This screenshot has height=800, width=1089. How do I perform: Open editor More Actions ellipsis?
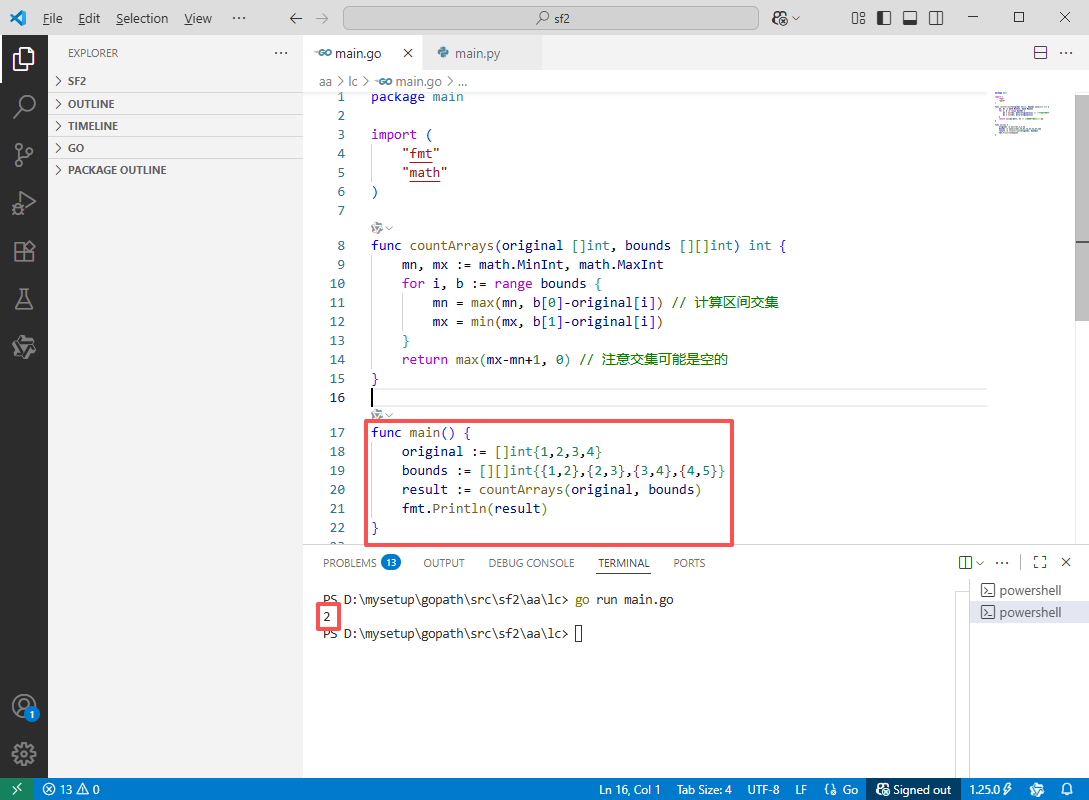click(x=1066, y=53)
